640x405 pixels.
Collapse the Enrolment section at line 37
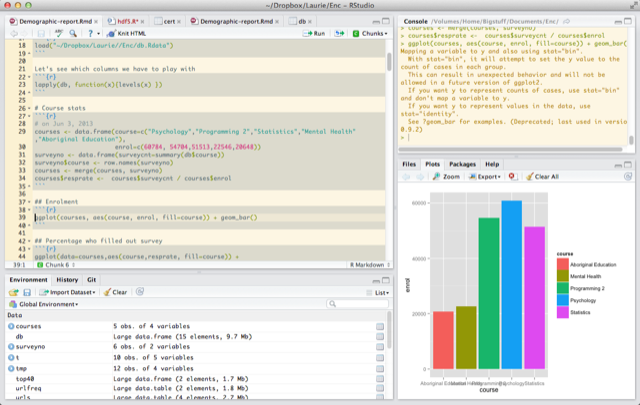(x=29, y=202)
